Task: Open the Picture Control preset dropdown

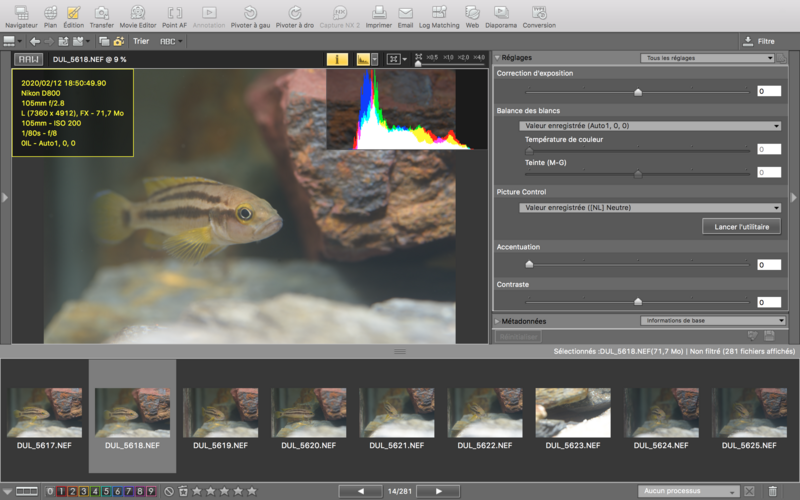Action: tap(649, 208)
